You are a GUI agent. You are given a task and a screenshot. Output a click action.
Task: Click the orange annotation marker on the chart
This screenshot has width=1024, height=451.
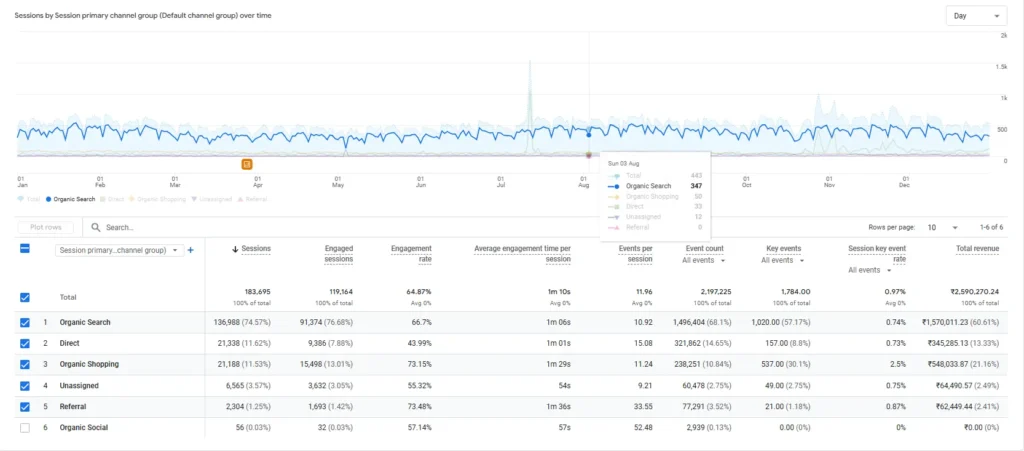click(x=247, y=164)
